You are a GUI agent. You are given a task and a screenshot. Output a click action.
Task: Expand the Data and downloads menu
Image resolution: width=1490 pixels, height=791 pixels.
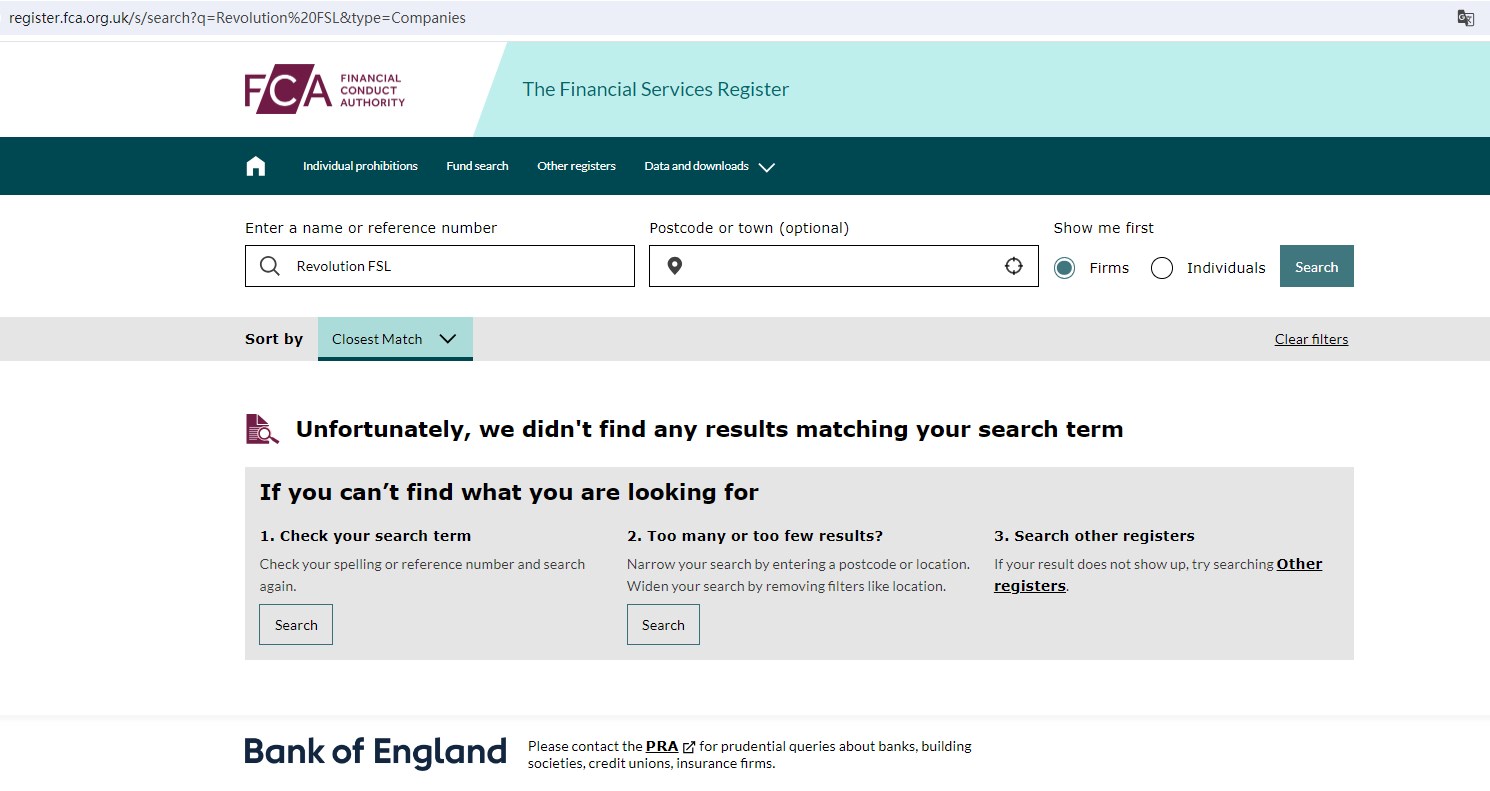pyautogui.click(x=709, y=166)
